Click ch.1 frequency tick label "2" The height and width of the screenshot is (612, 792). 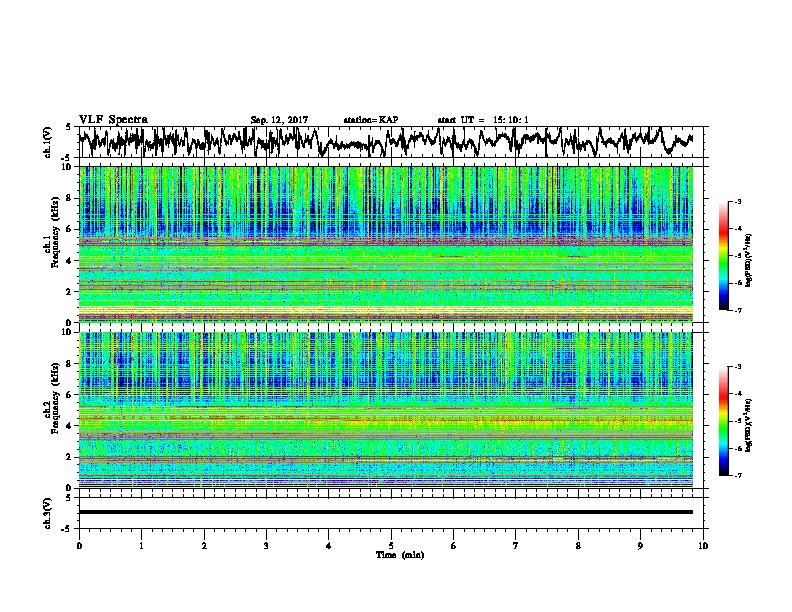pyautogui.click(x=69, y=292)
